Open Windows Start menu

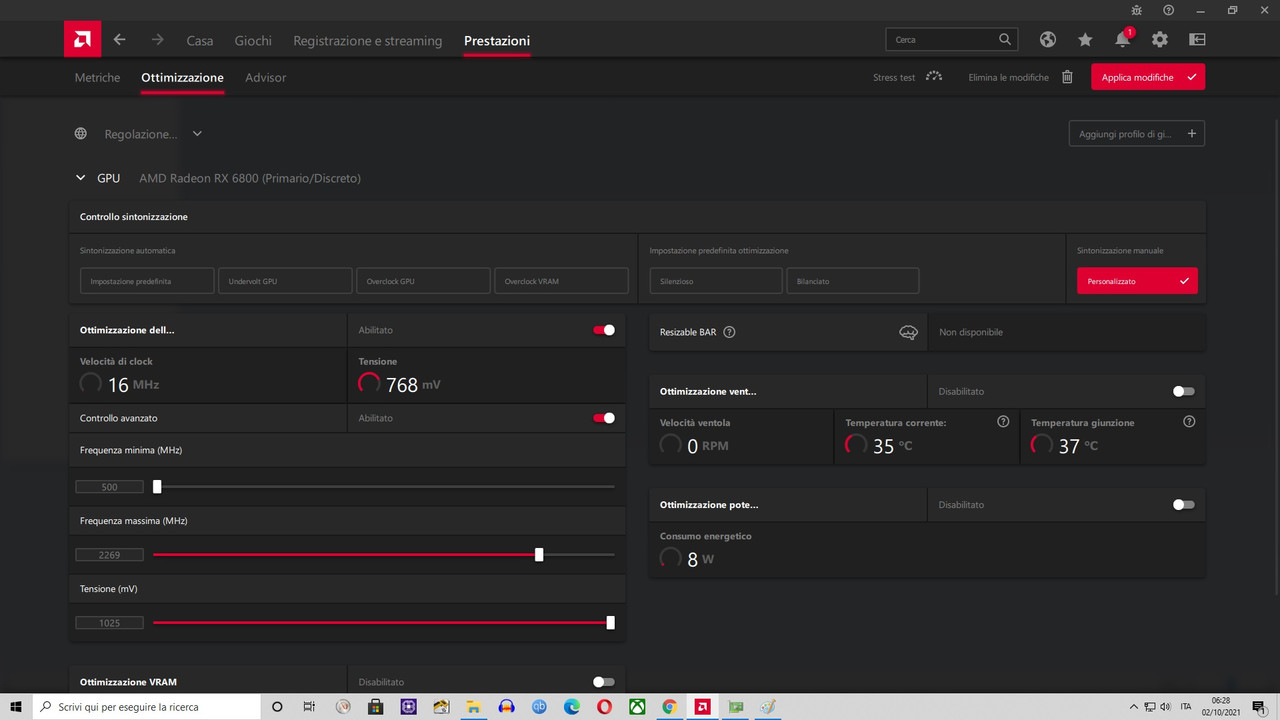(x=16, y=707)
